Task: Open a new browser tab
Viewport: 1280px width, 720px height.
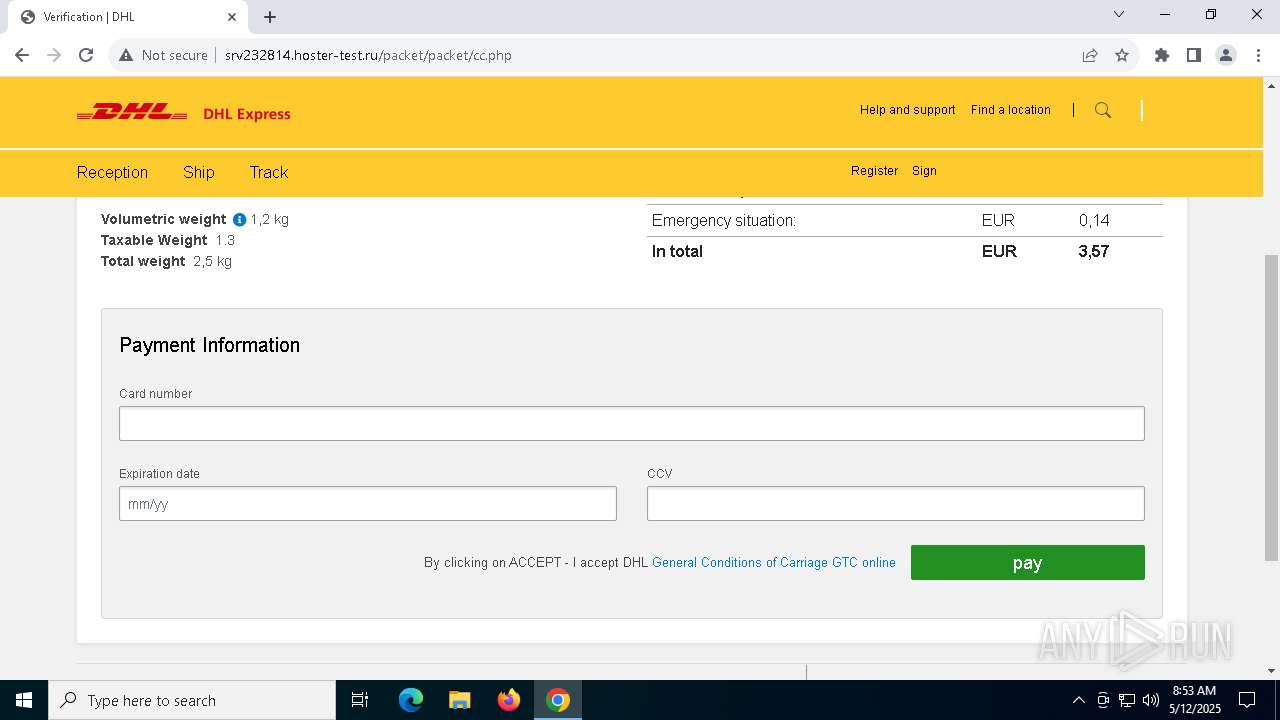Action: (270, 17)
